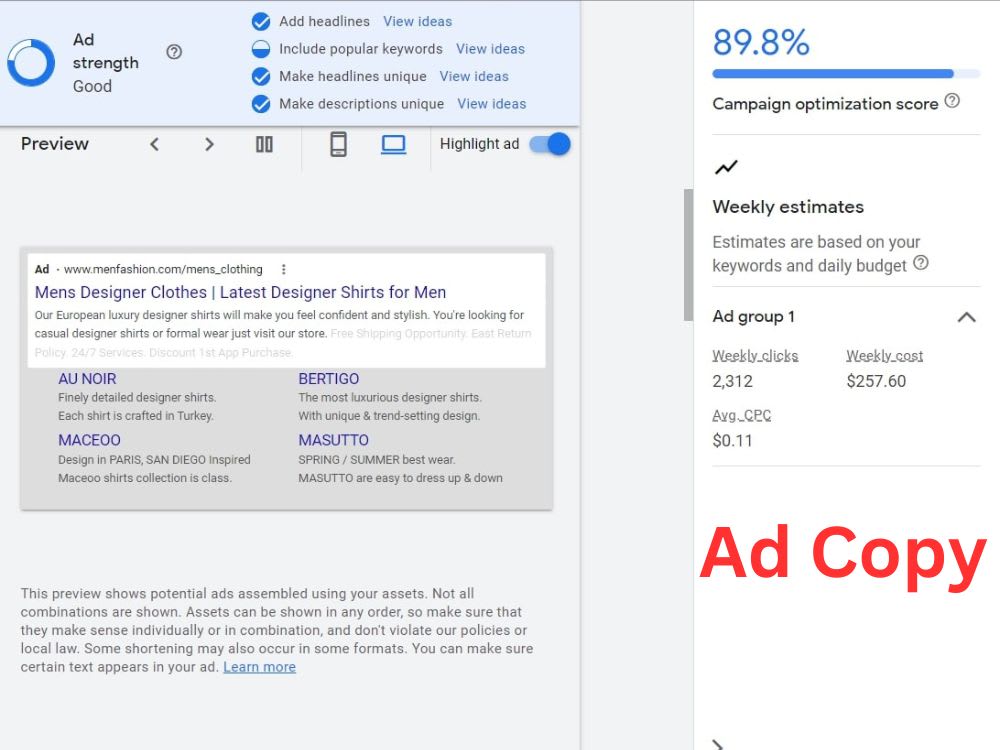
Task: Open the MASUTTO sitelink
Action: (334, 440)
